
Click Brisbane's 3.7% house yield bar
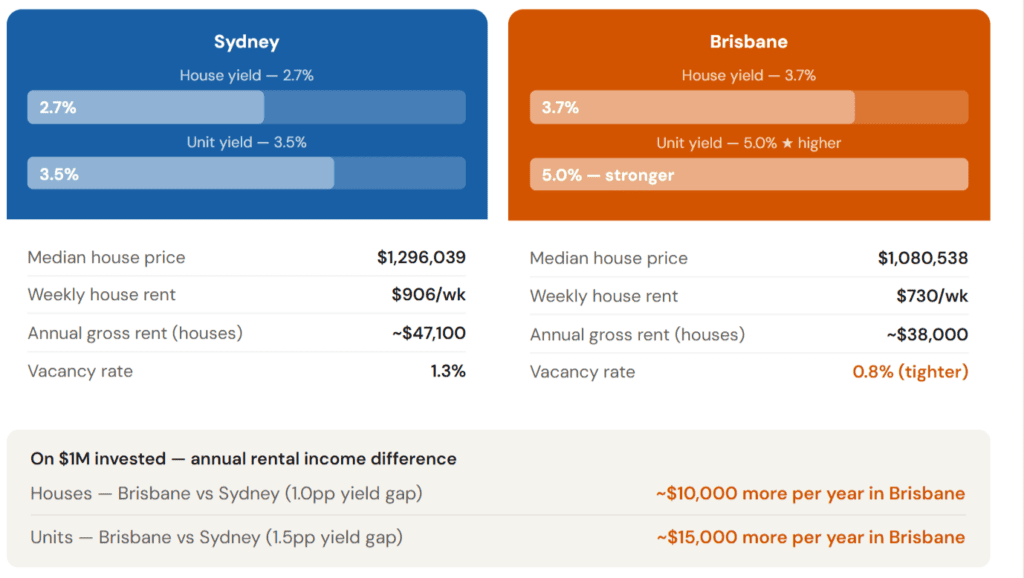tap(692, 107)
